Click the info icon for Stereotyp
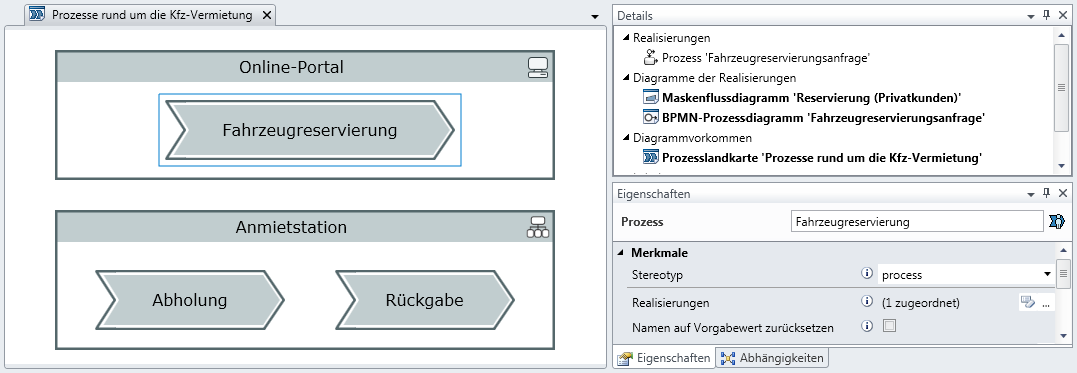1077x373 pixels. click(x=867, y=274)
